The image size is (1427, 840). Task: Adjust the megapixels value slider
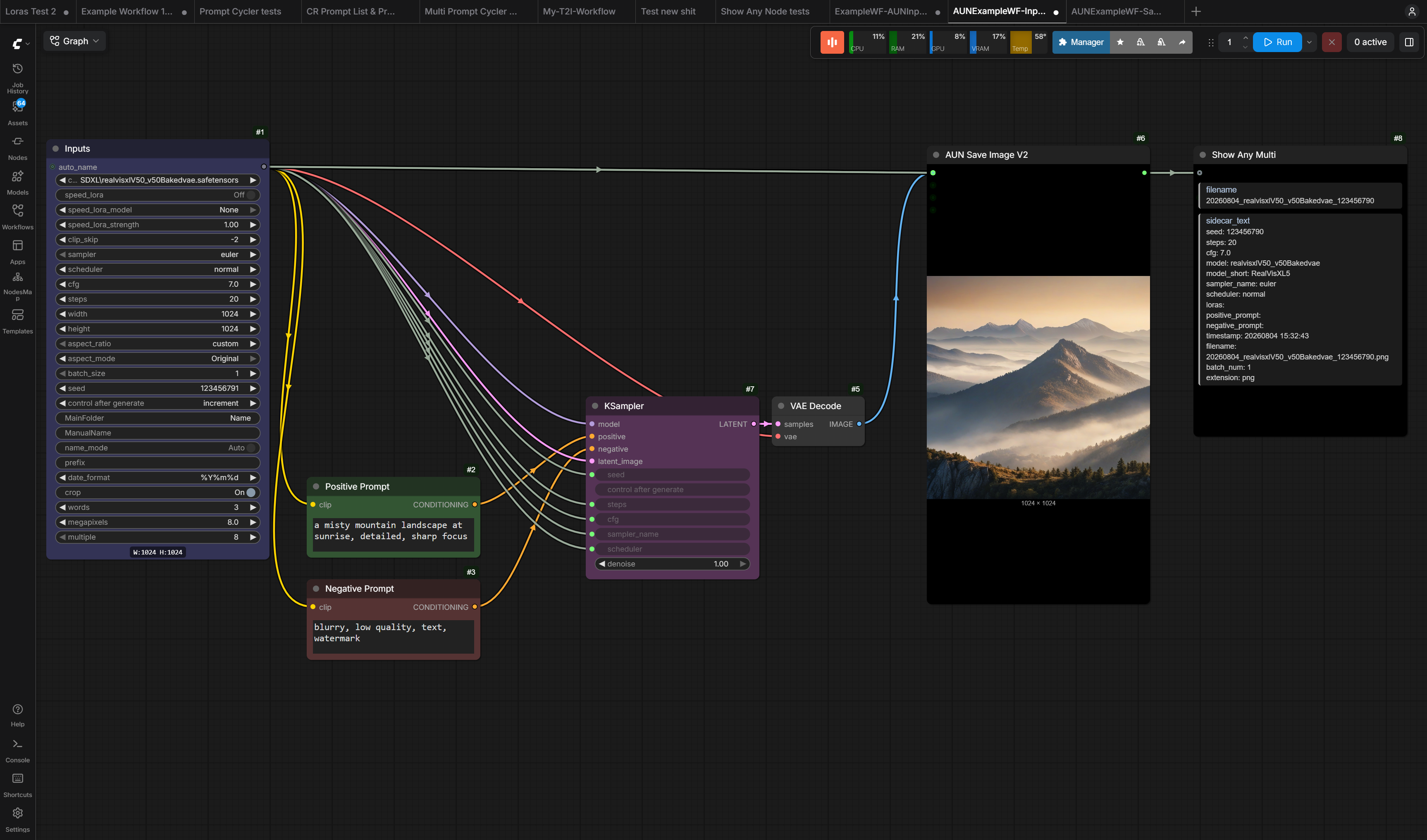pyautogui.click(x=158, y=522)
